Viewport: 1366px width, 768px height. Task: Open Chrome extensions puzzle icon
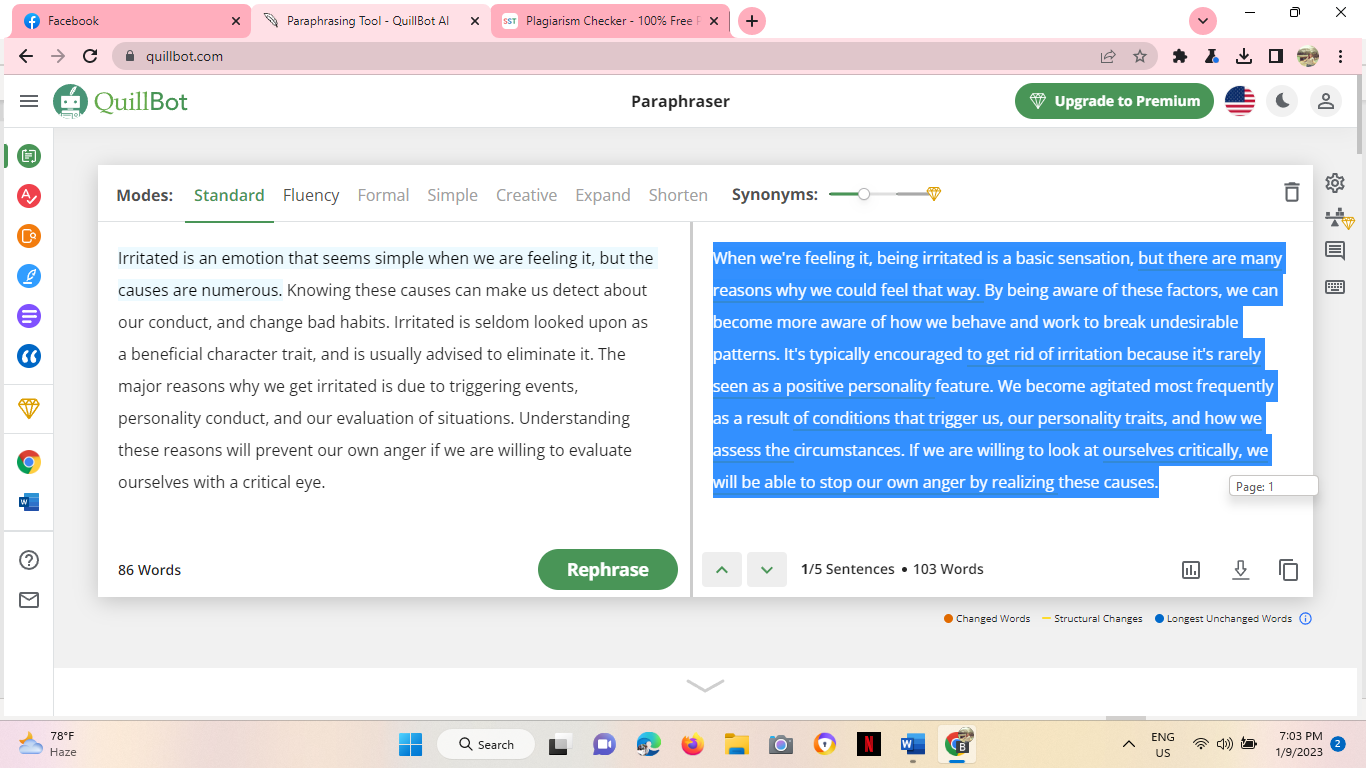pos(1180,57)
